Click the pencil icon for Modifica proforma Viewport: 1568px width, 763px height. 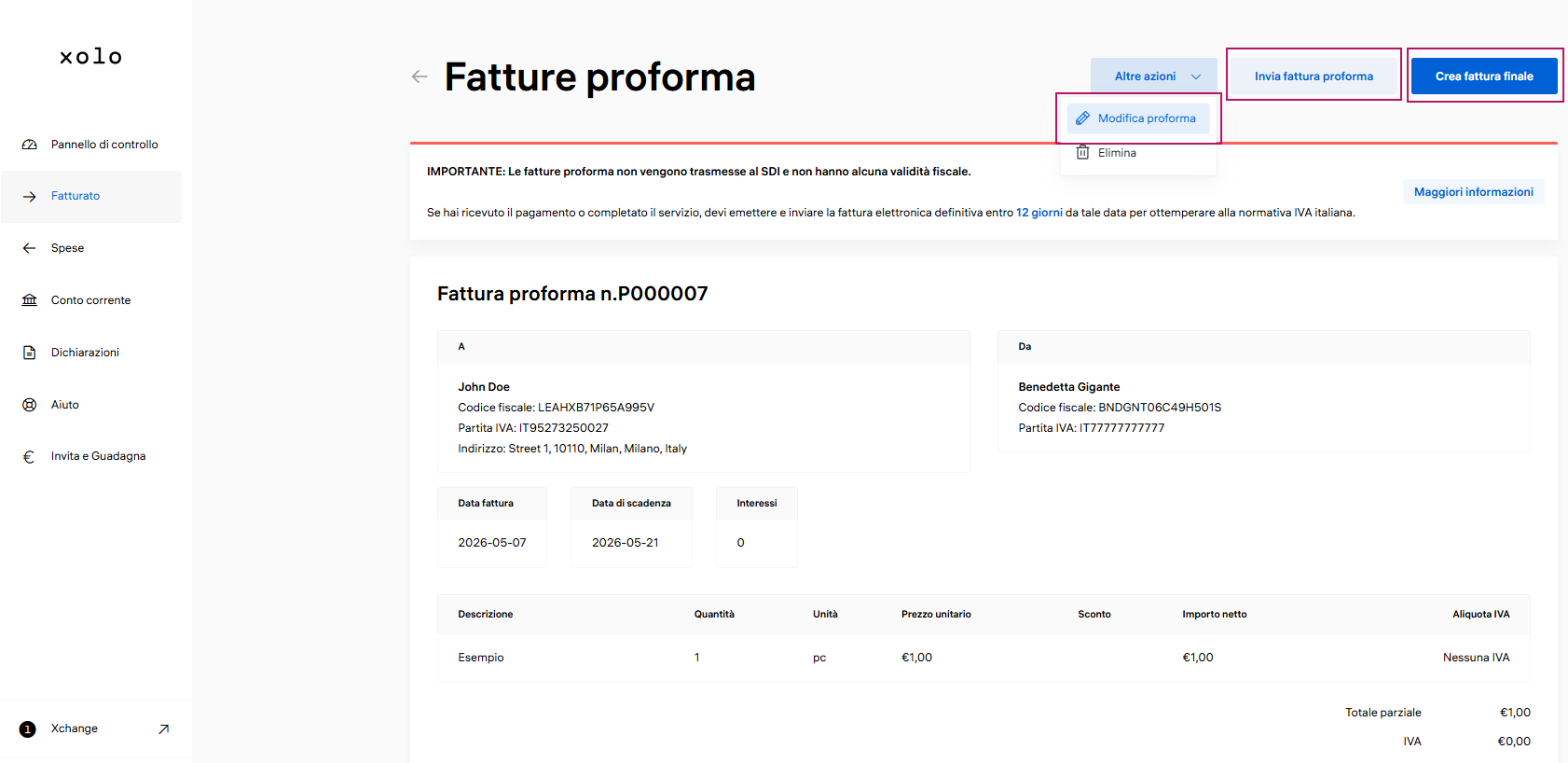tap(1082, 118)
